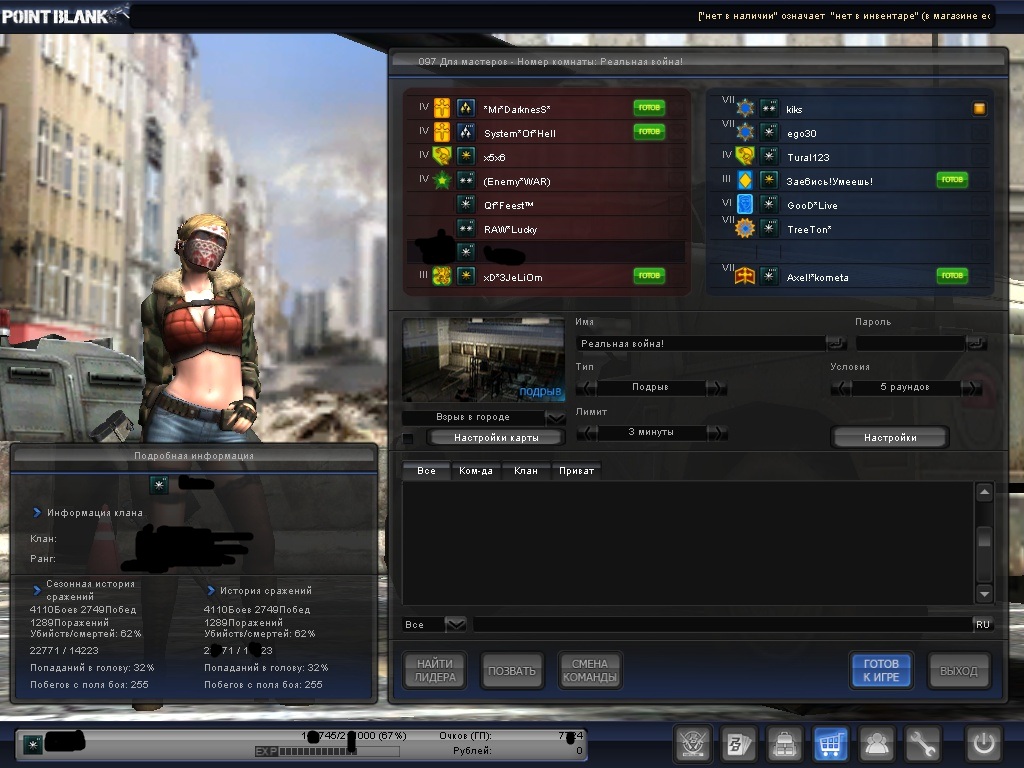This screenshot has height=768, width=1024.
Task: Open settings with the wrench icon
Action: (x=924, y=744)
